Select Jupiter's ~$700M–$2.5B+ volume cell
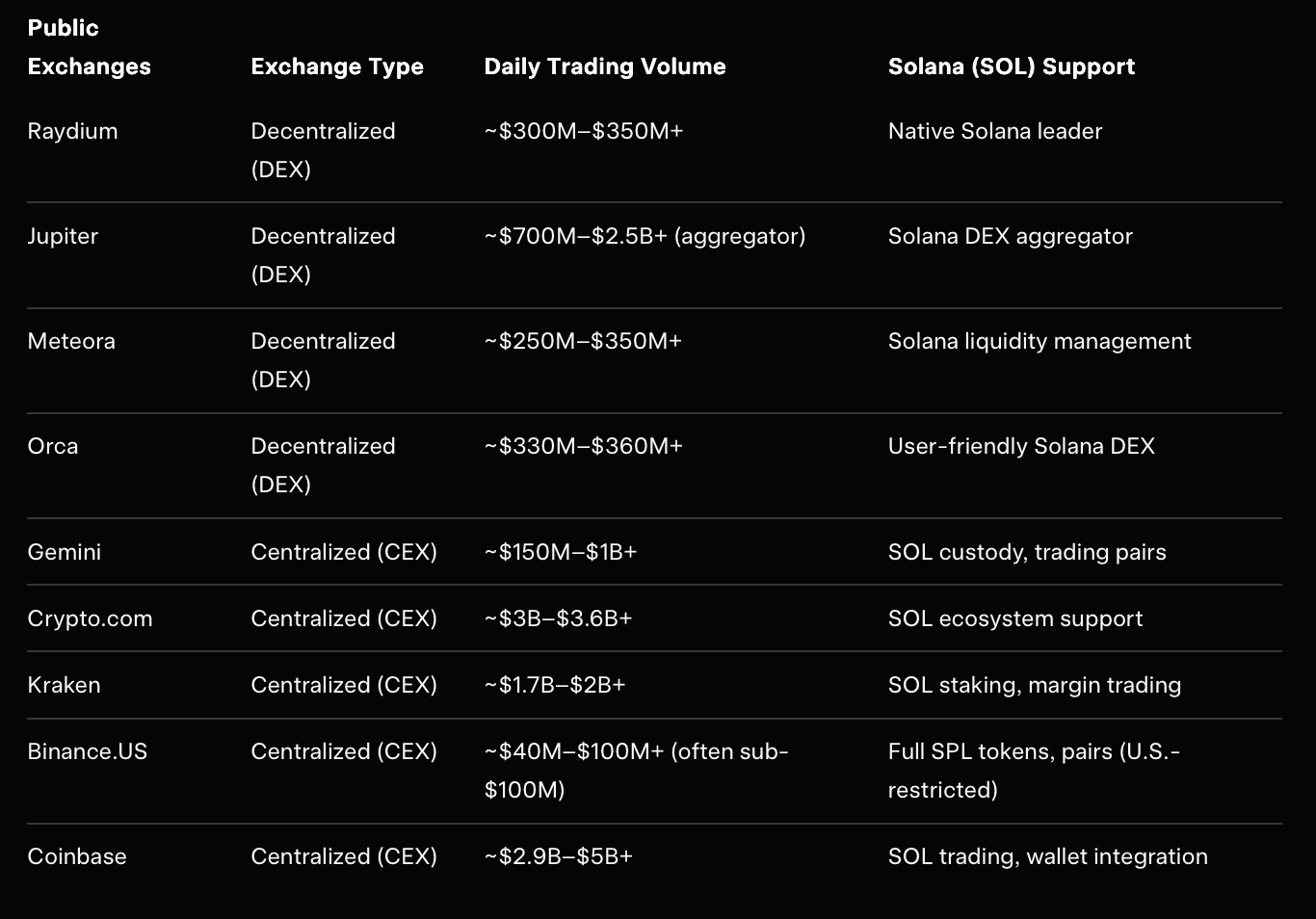The image size is (1316, 919). [645, 236]
